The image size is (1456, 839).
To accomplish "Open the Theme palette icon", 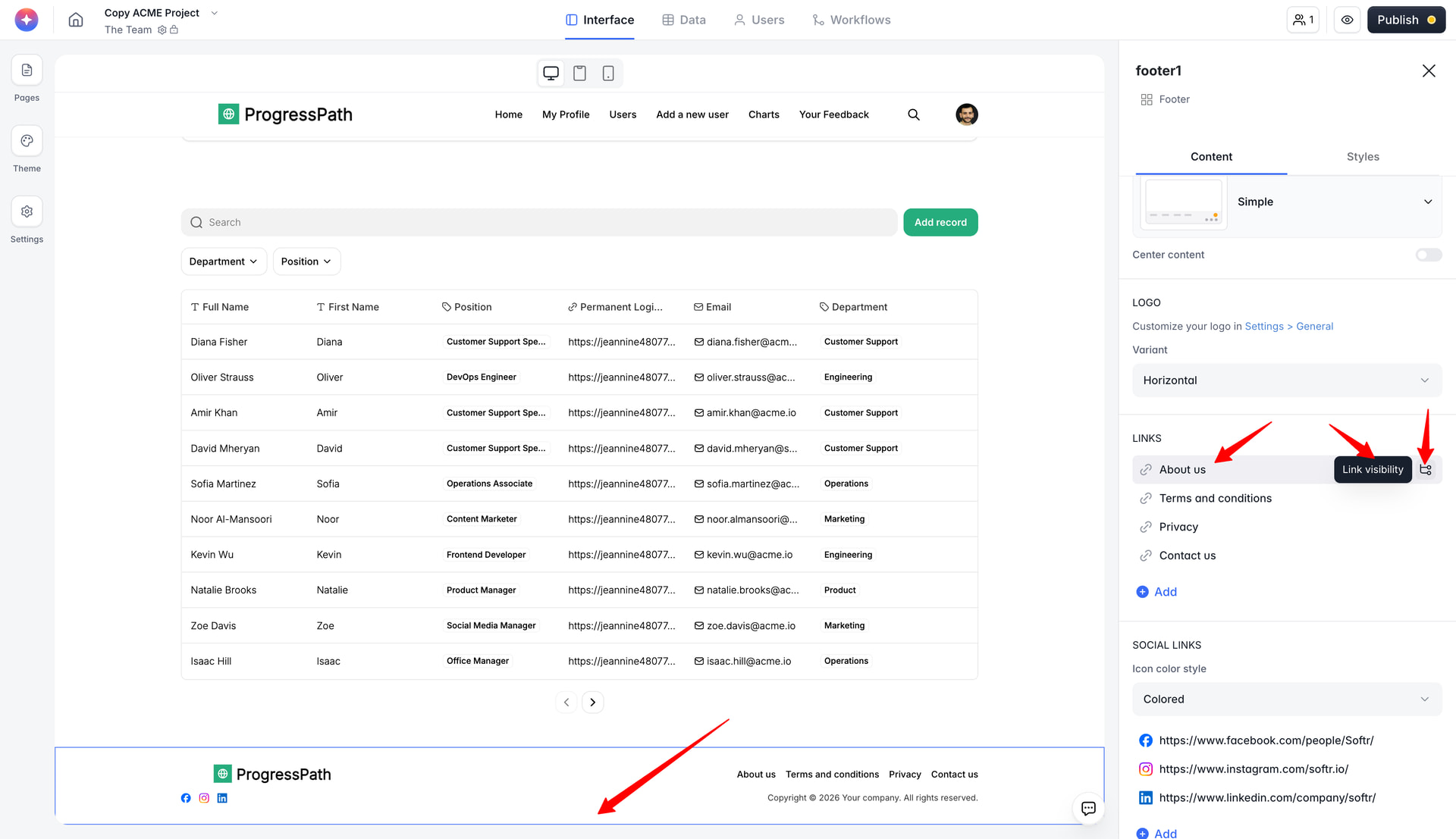I will pyautogui.click(x=27, y=141).
